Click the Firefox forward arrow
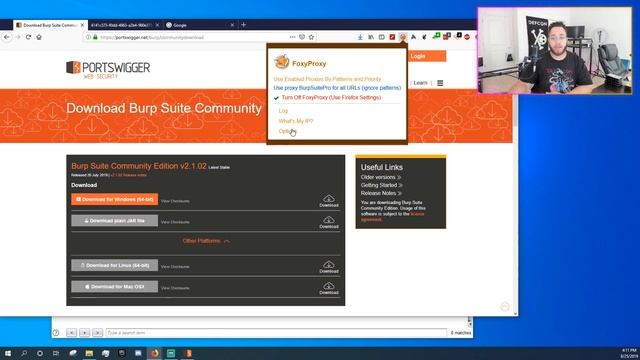 (18, 37)
